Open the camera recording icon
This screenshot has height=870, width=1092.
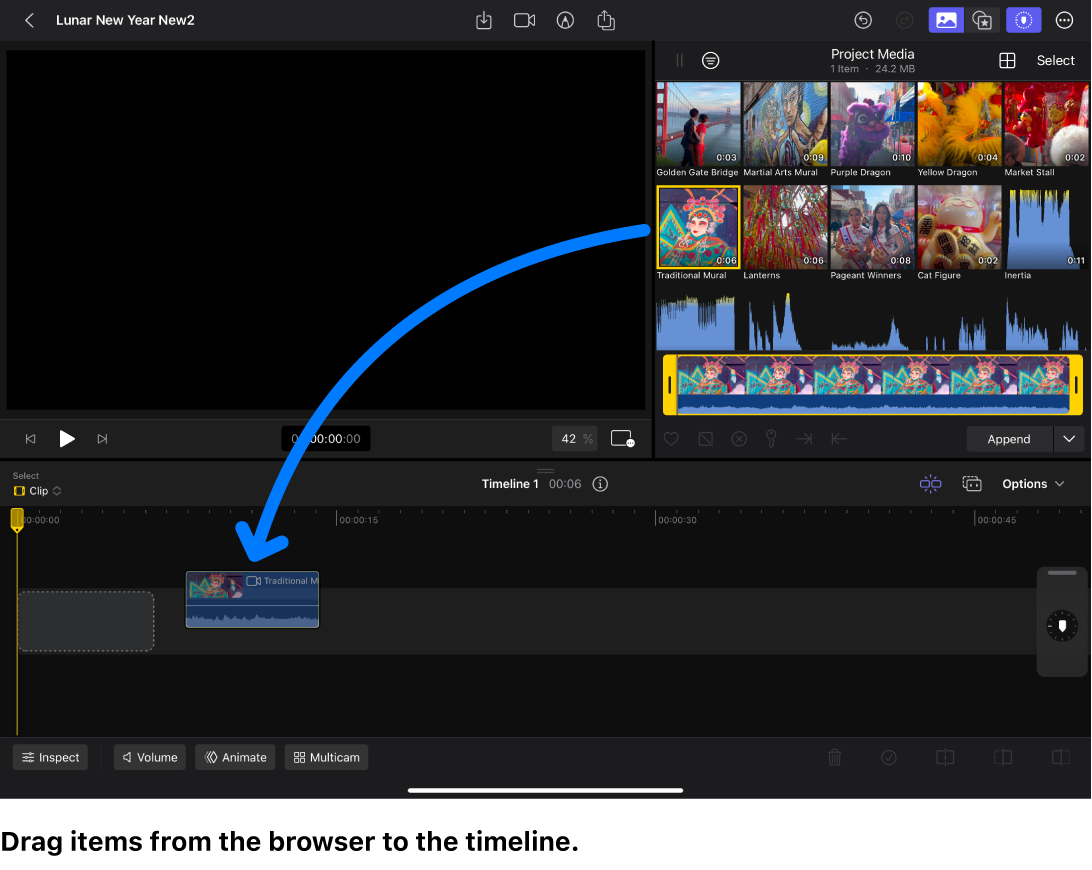pyautogui.click(x=524, y=20)
